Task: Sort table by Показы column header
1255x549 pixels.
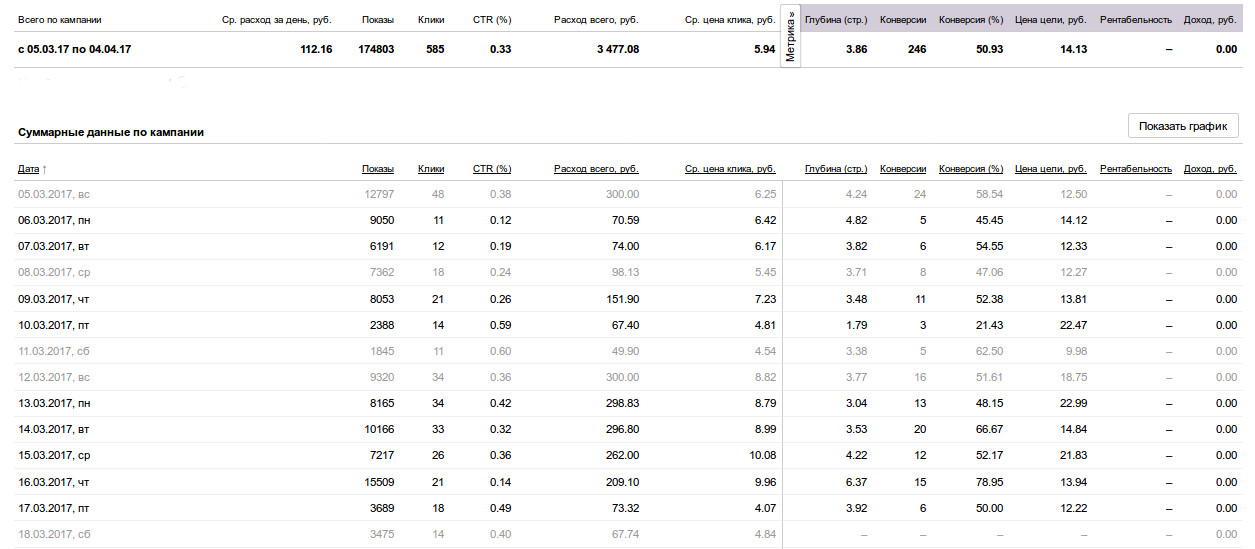Action: pos(378,169)
